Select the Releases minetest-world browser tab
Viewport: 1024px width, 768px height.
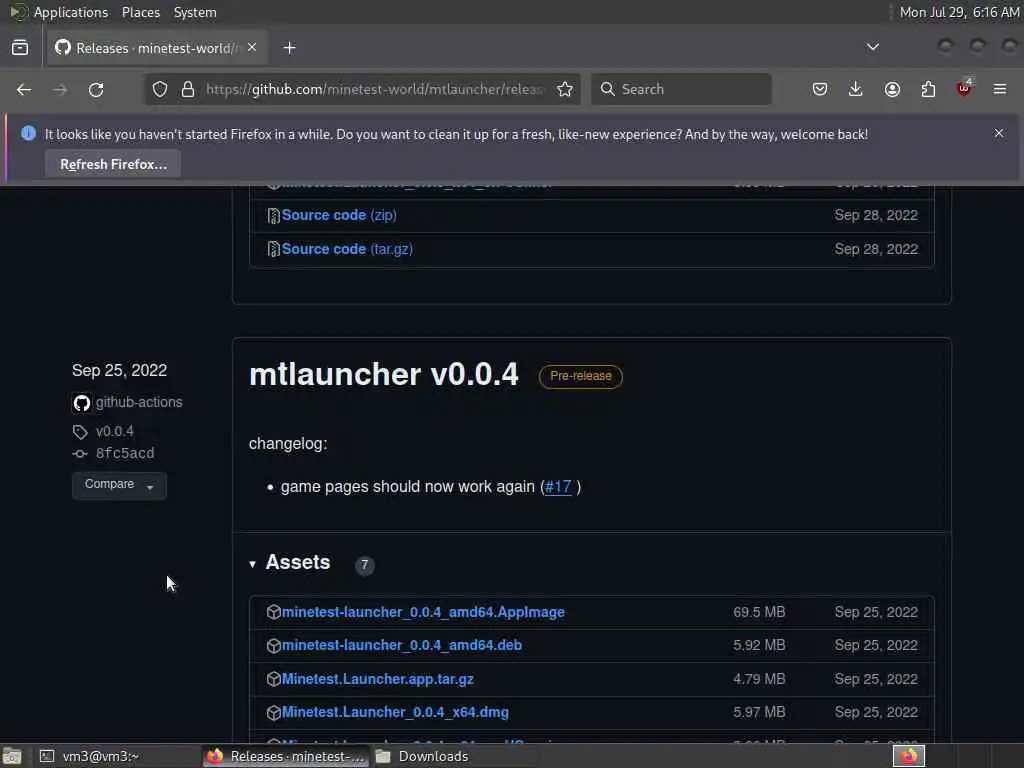[x=157, y=48]
